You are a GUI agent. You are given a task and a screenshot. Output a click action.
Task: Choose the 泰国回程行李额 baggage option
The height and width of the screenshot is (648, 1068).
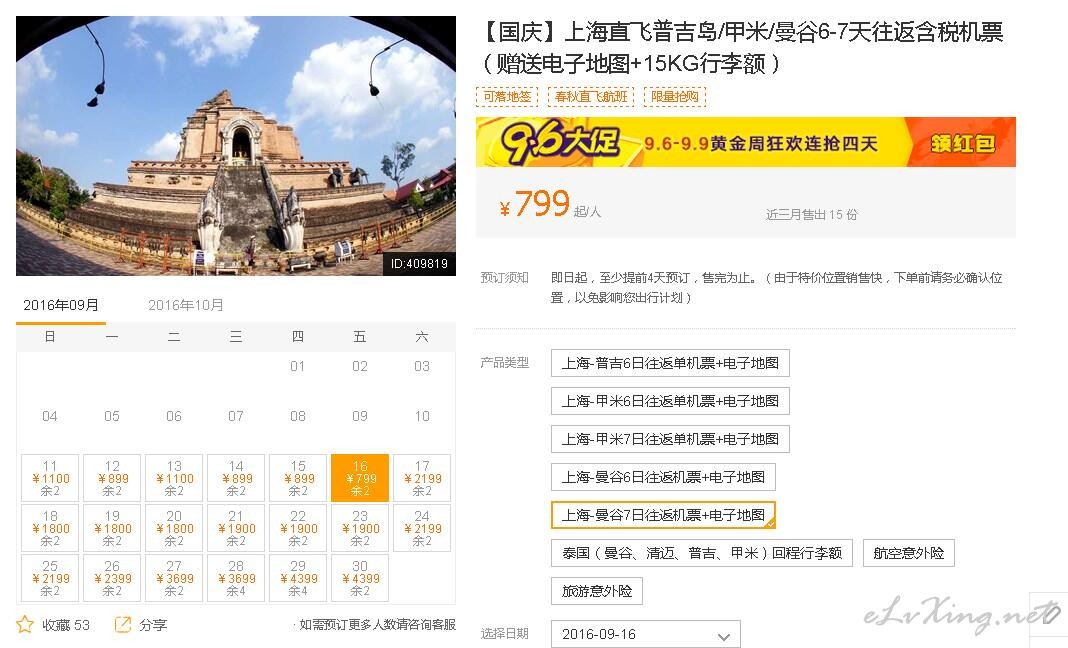tap(702, 553)
